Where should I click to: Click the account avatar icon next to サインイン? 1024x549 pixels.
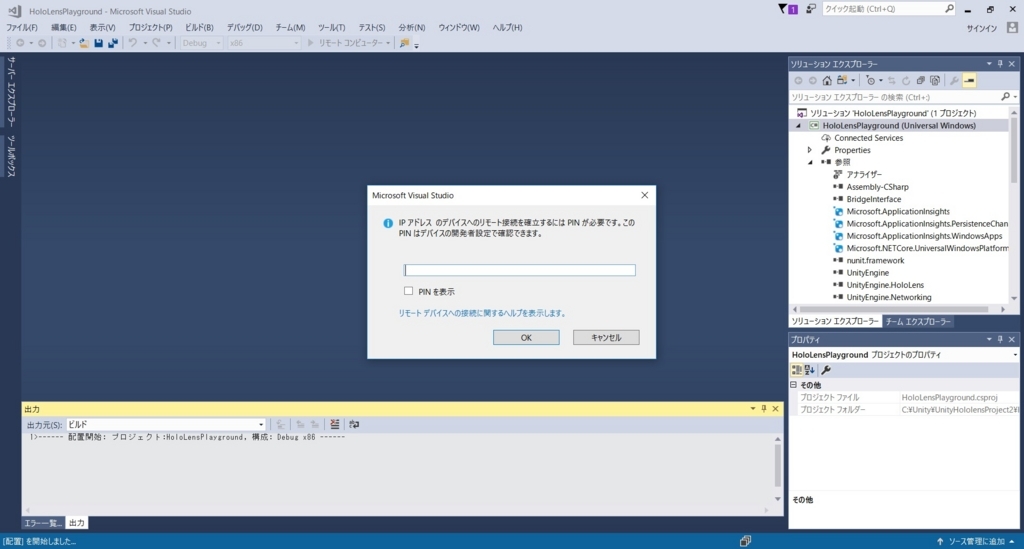click(1012, 27)
